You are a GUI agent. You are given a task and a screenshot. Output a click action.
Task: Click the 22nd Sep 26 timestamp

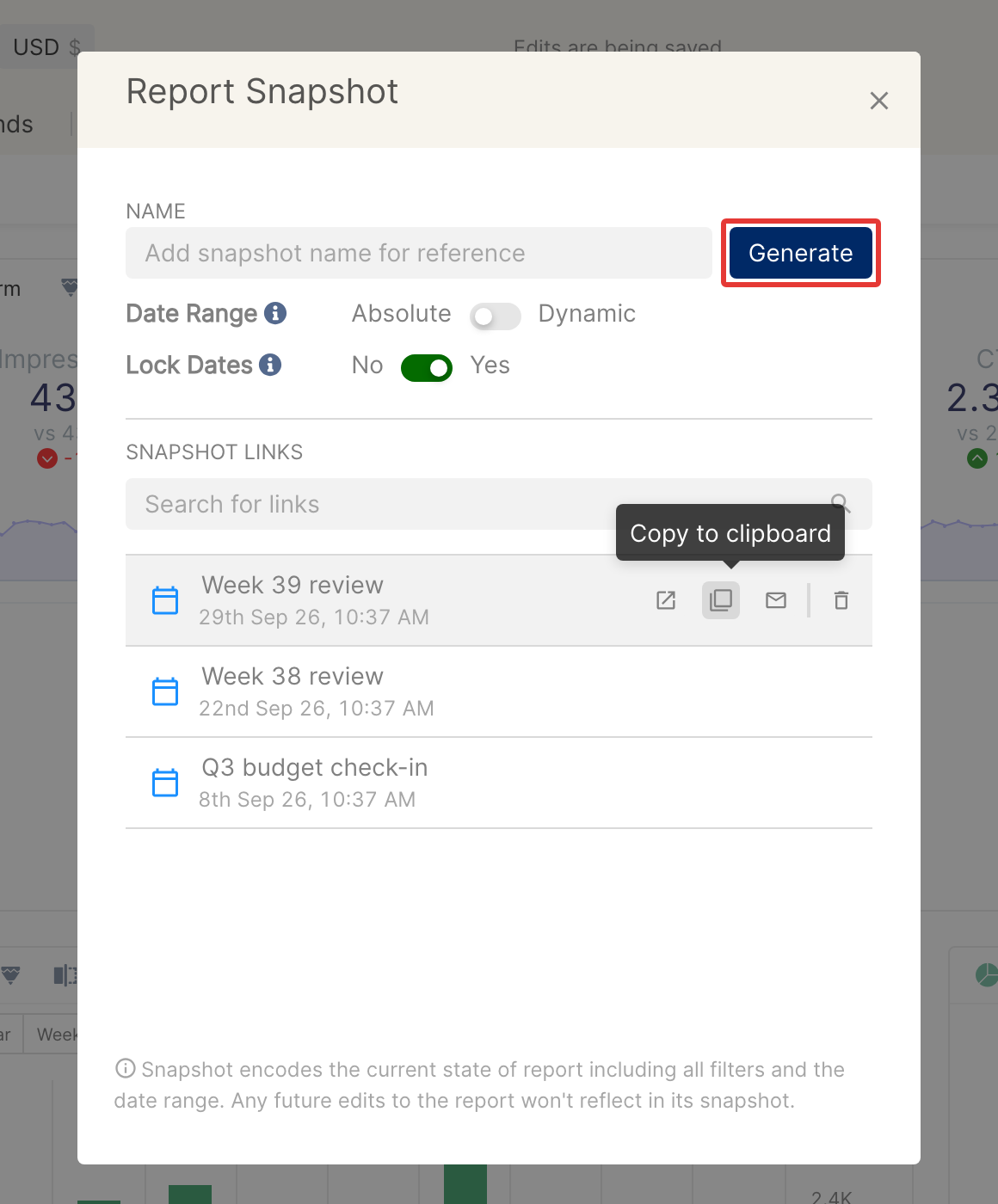pos(317,709)
